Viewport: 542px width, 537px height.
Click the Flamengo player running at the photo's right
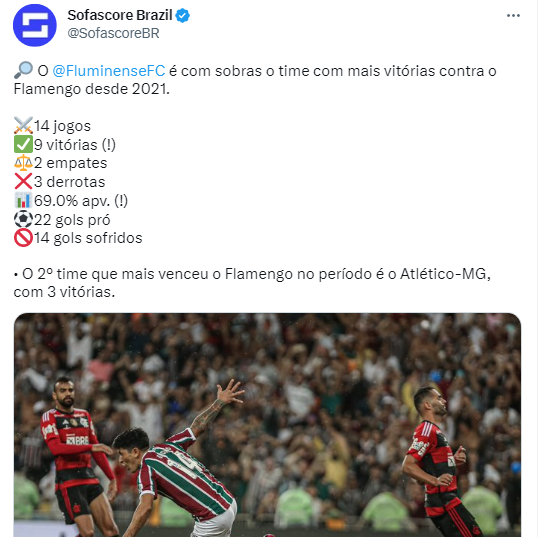441,461
